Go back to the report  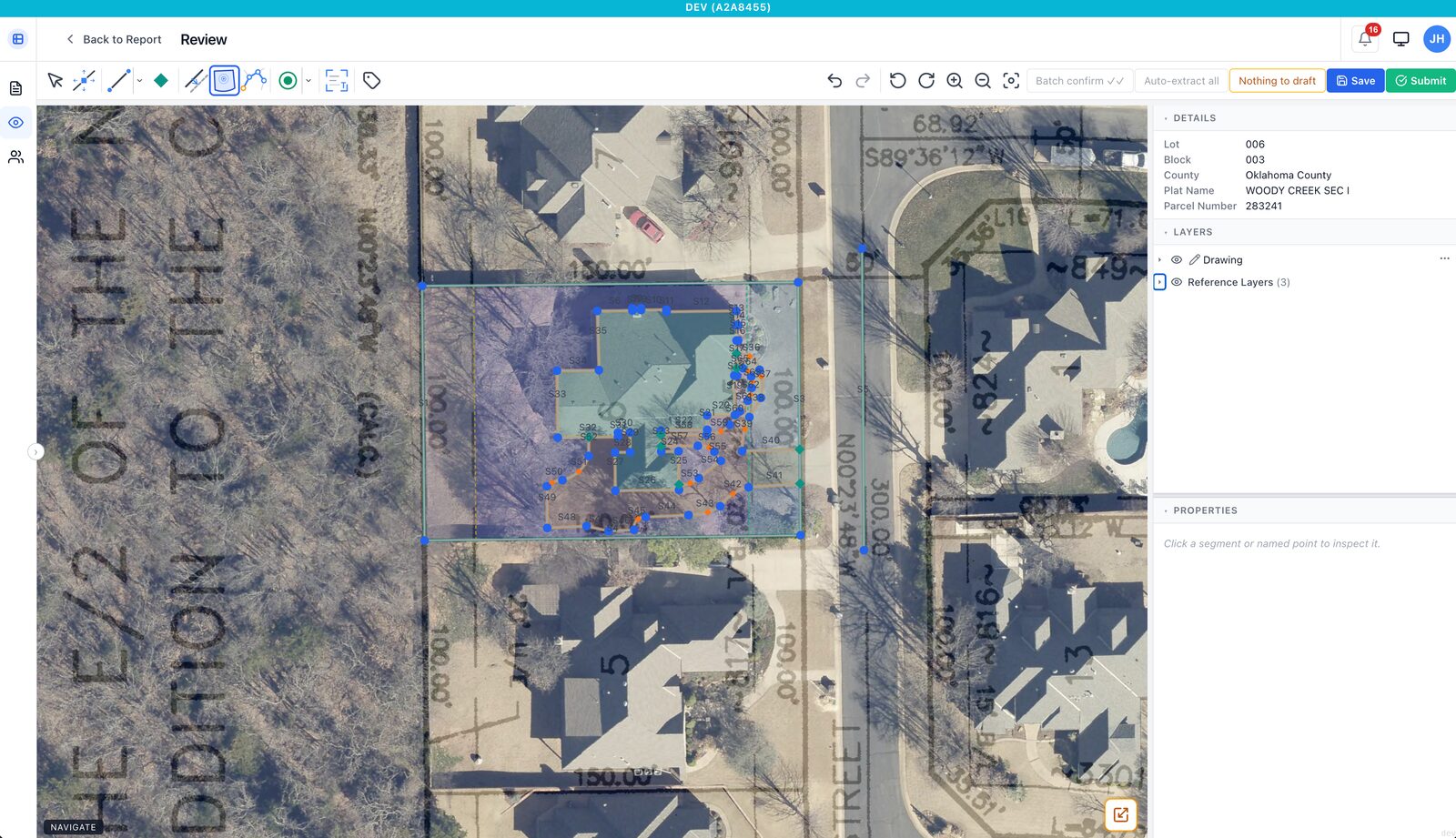click(114, 39)
